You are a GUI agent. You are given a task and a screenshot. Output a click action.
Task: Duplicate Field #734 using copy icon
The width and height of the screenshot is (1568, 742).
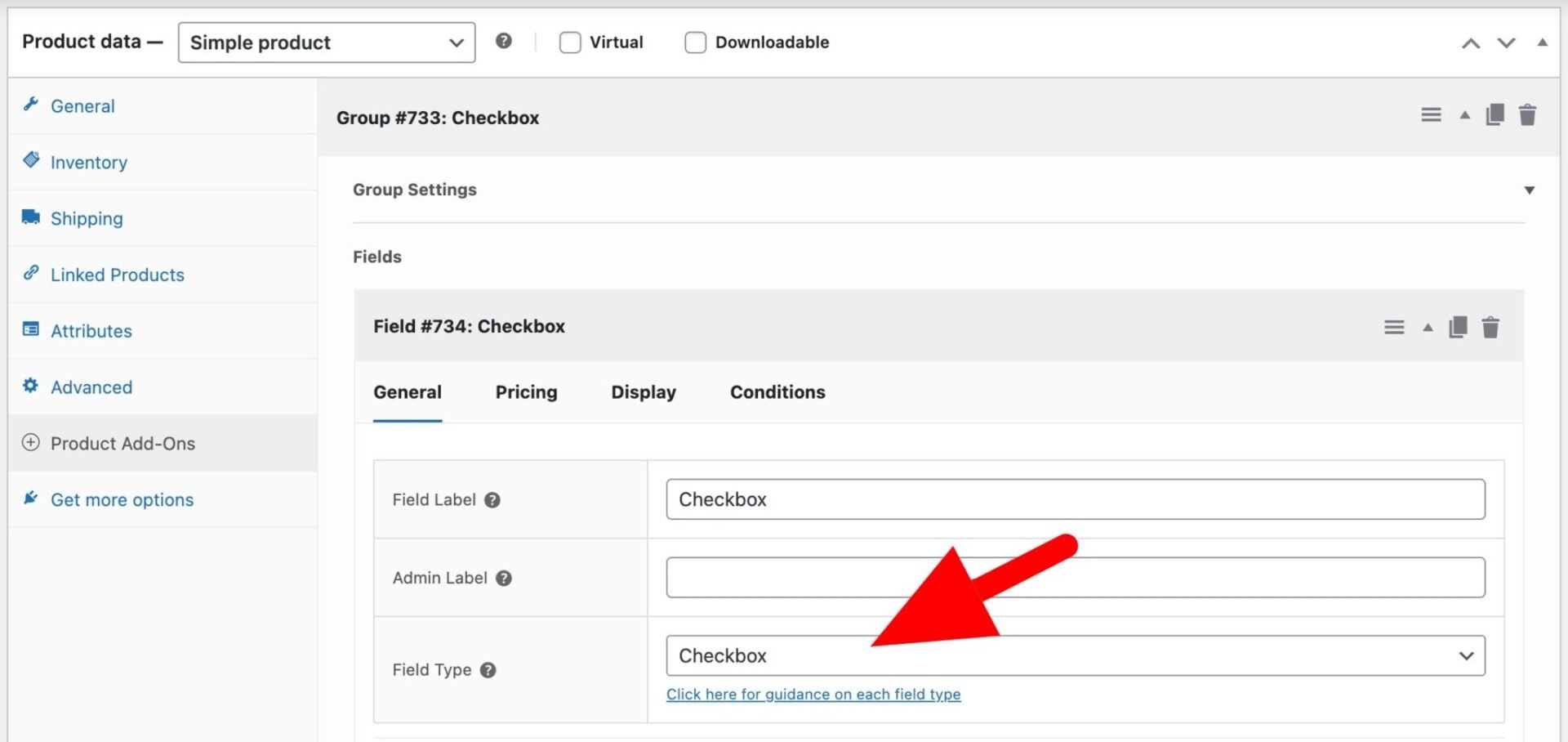tap(1458, 328)
